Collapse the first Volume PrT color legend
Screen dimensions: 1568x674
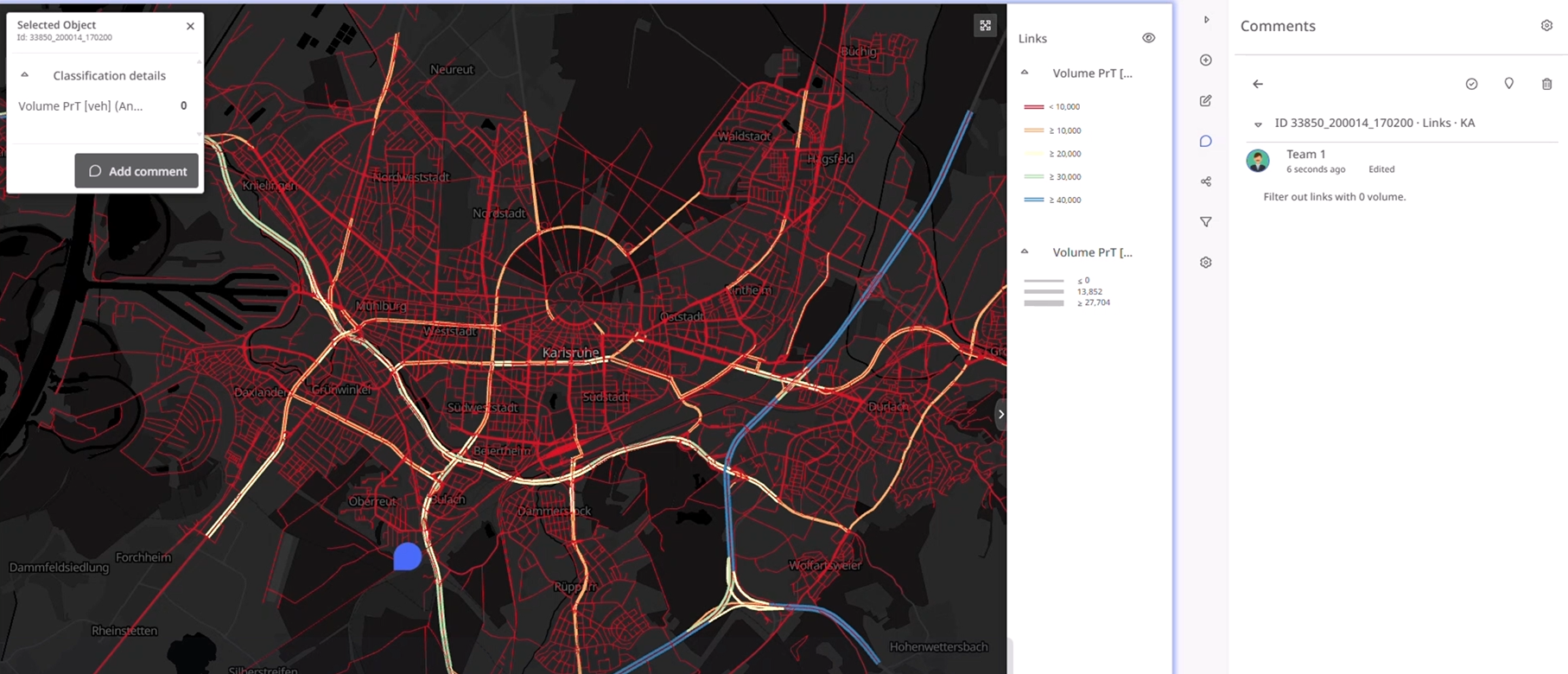click(x=1025, y=73)
